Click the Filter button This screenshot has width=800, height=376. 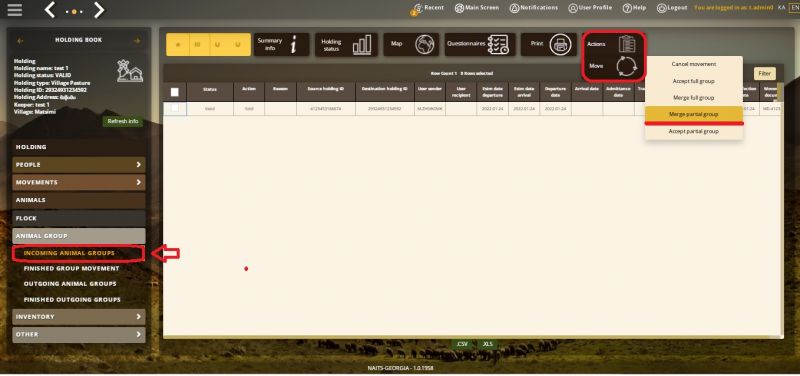(x=764, y=73)
